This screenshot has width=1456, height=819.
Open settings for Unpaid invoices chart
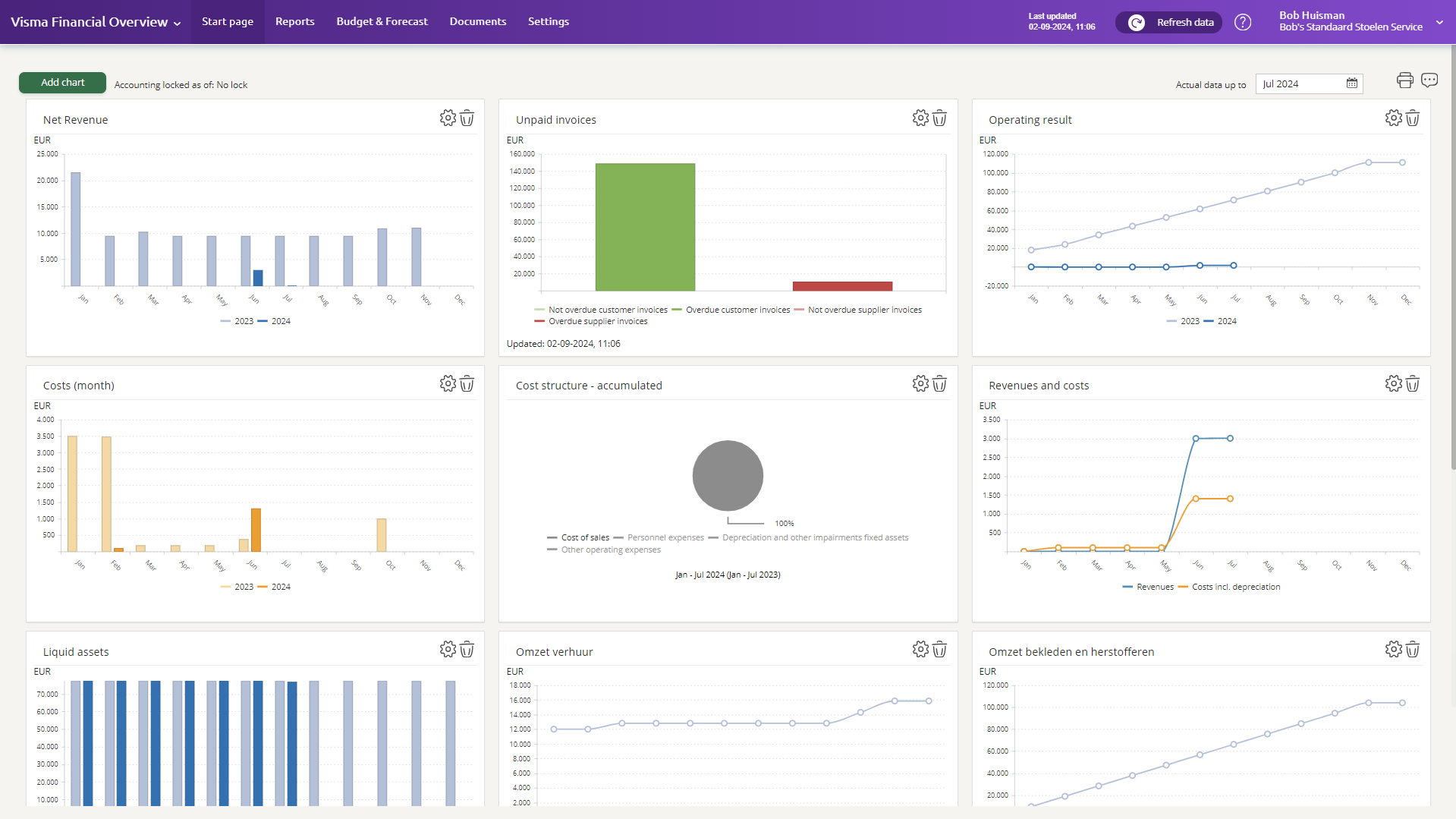tap(920, 118)
